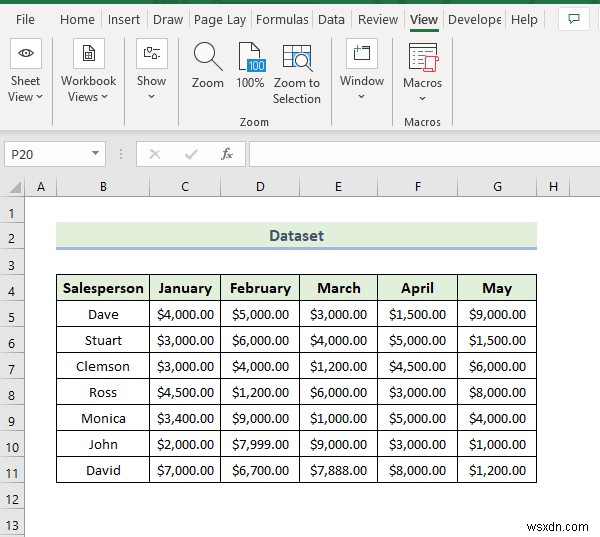Expand the Sheet View dropdown arrow
This screenshot has width=600, height=537.
pos(39,97)
